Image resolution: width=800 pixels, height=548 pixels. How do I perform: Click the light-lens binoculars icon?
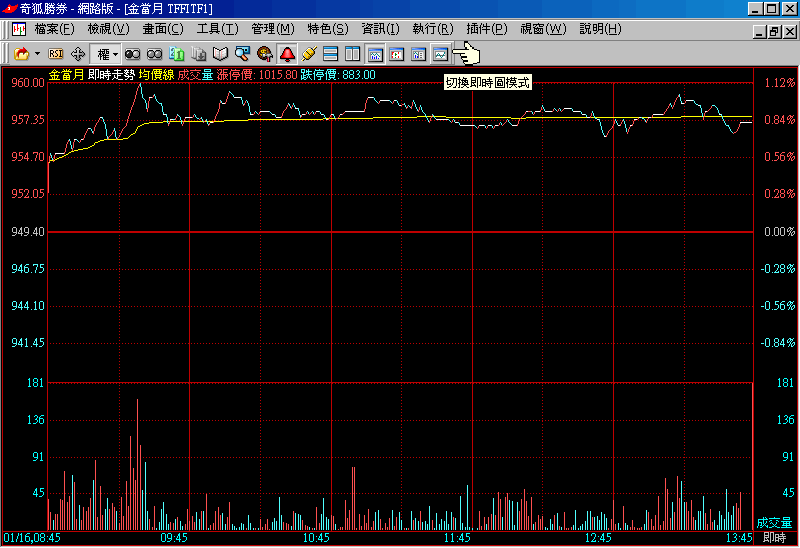pyautogui.click(x=154, y=54)
